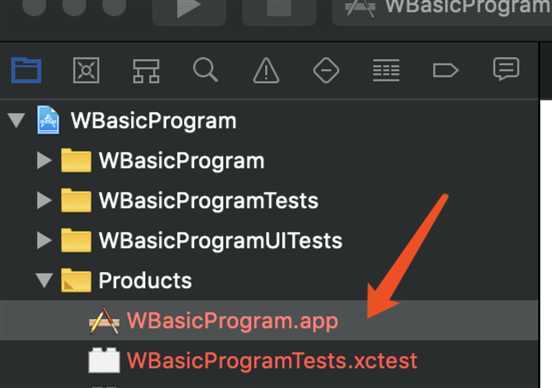Viewport: 552px width, 388px height.
Task: Expand the WBasicProgramTests folder
Action: 44,200
